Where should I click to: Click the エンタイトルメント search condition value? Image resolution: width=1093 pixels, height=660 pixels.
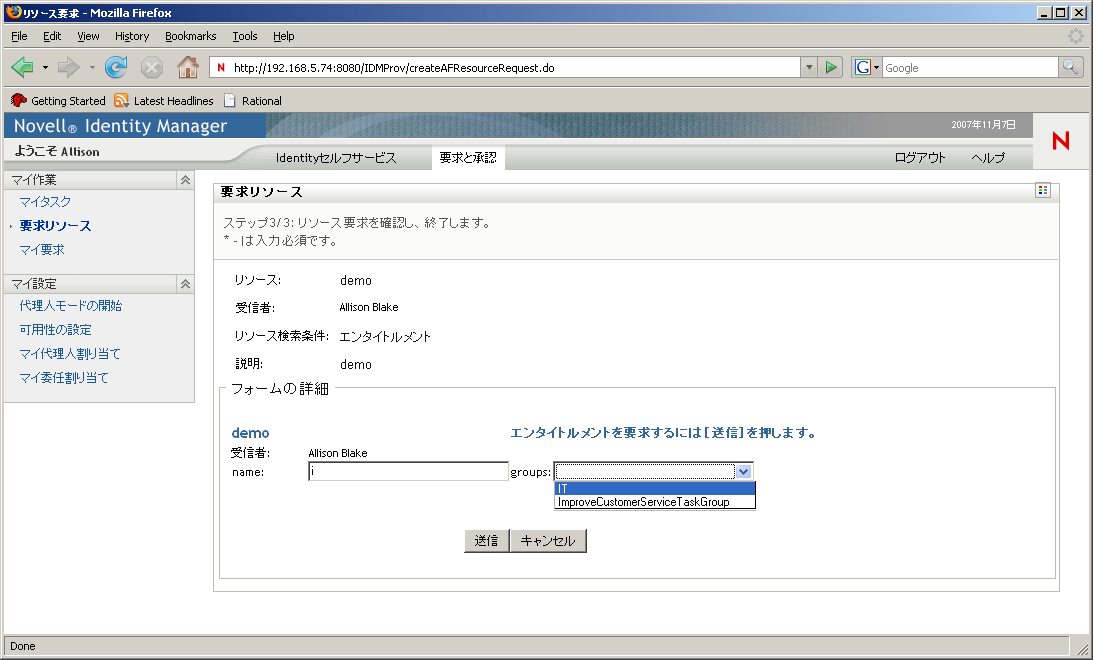[x=385, y=337]
